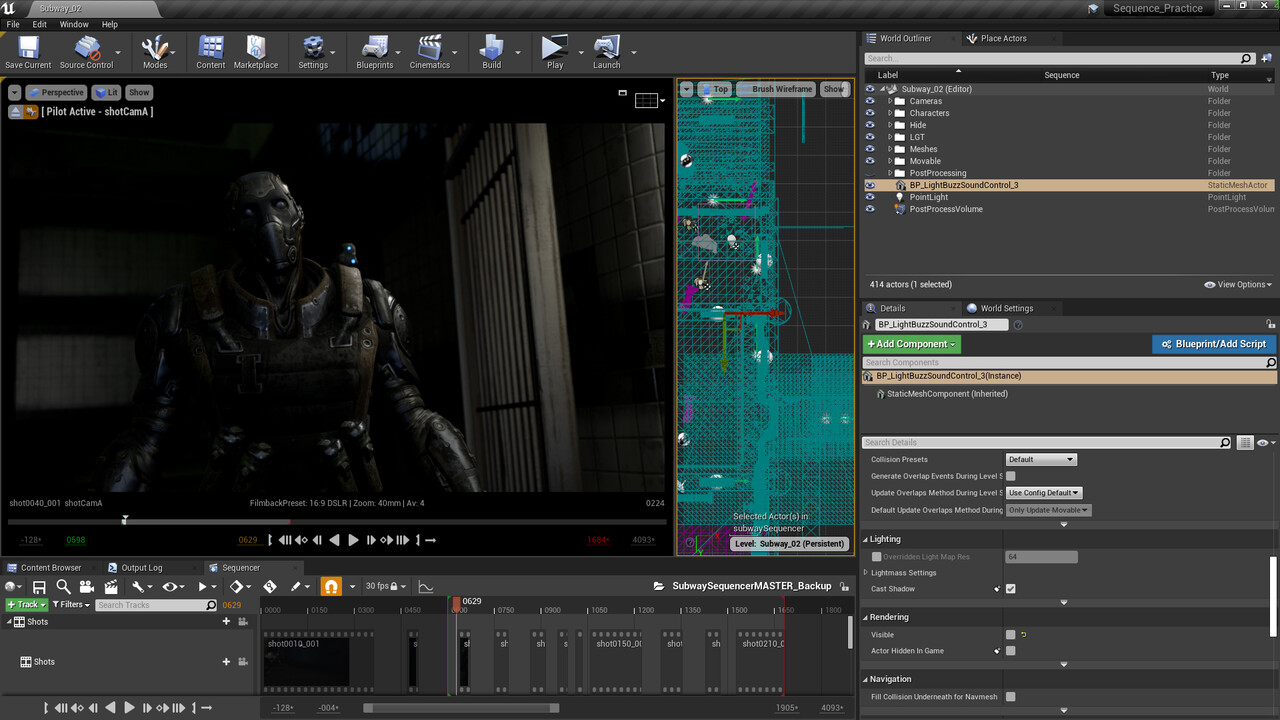Expand the Lightmass Settings section
Viewport: 1280px width, 720px height.
[866, 573]
